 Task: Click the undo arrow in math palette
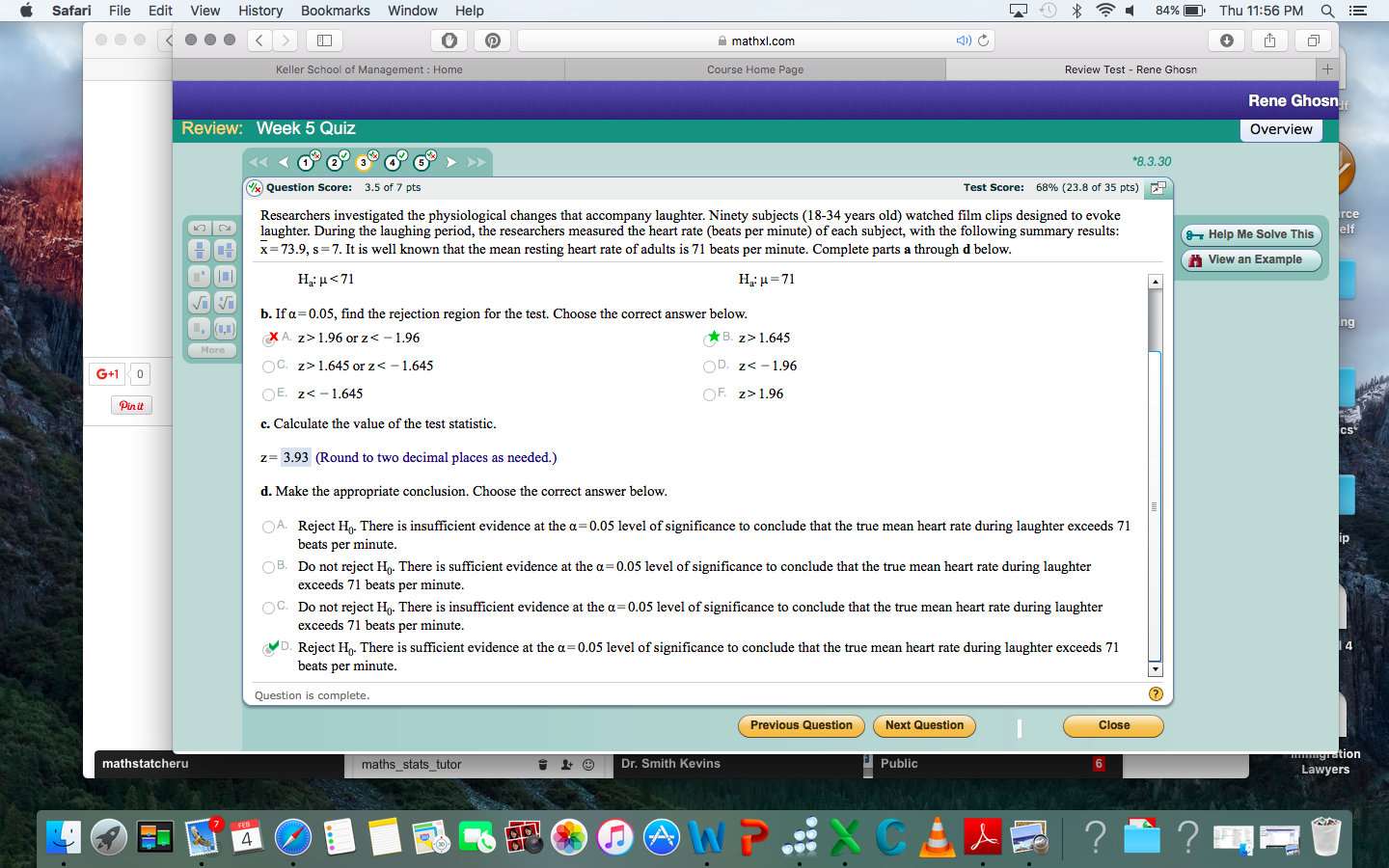coord(199,228)
